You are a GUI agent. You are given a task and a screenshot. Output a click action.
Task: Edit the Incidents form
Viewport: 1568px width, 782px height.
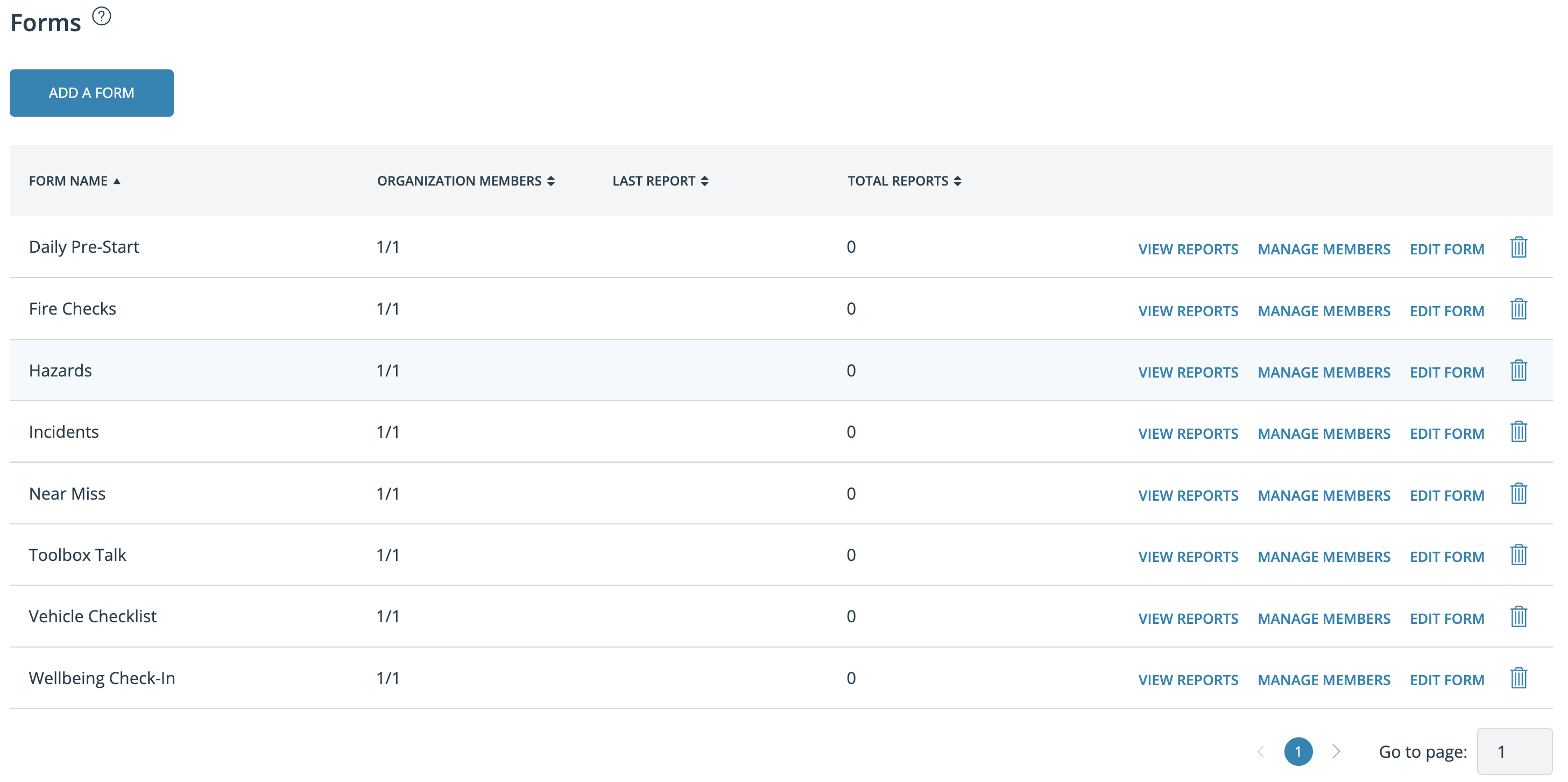pyautogui.click(x=1447, y=434)
